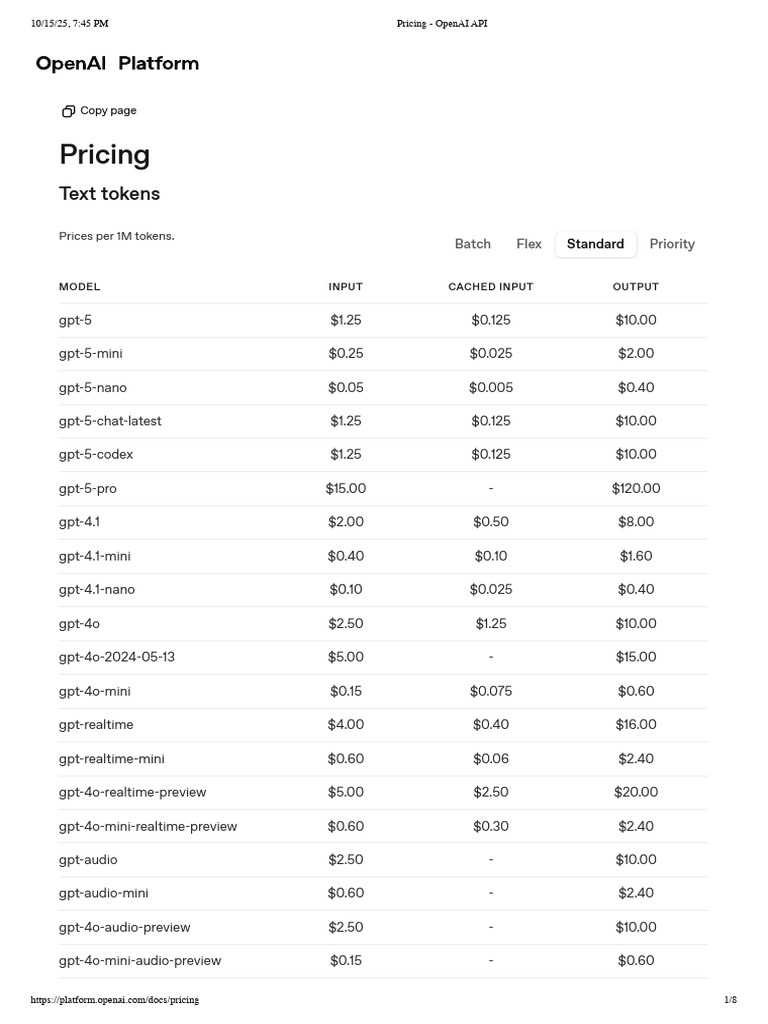Click the platform.openai.com pricing URL footer
Viewport: 768px width, 1024px height.
[x=115, y=1000]
